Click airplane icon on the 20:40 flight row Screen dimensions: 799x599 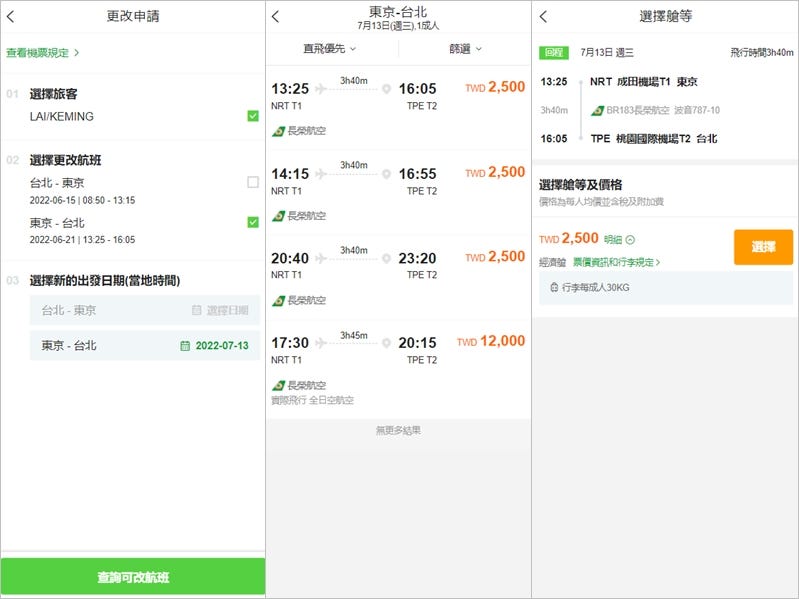pyautogui.click(x=321, y=259)
